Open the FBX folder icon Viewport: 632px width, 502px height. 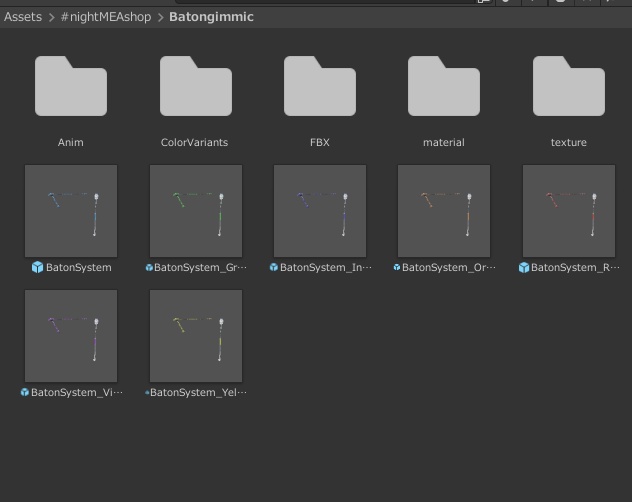point(320,86)
